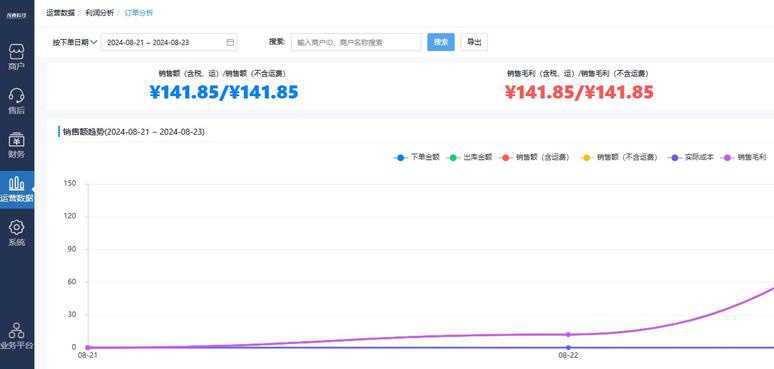Focus the merchant ID search input

[356, 42]
